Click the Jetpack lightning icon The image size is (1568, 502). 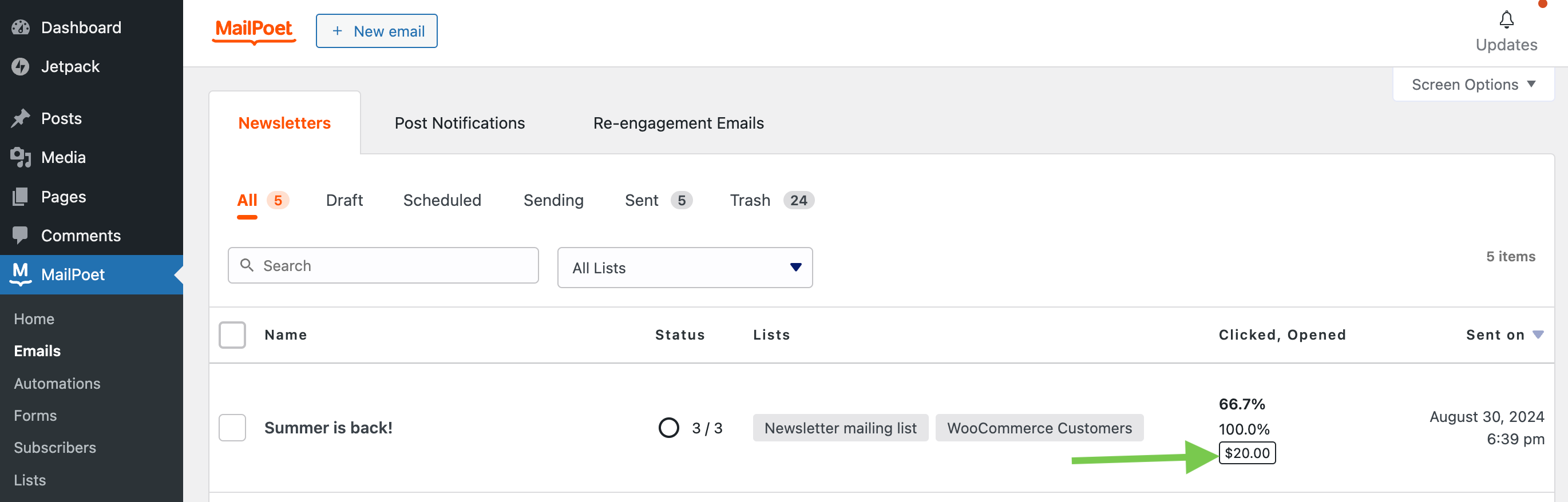[21, 66]
